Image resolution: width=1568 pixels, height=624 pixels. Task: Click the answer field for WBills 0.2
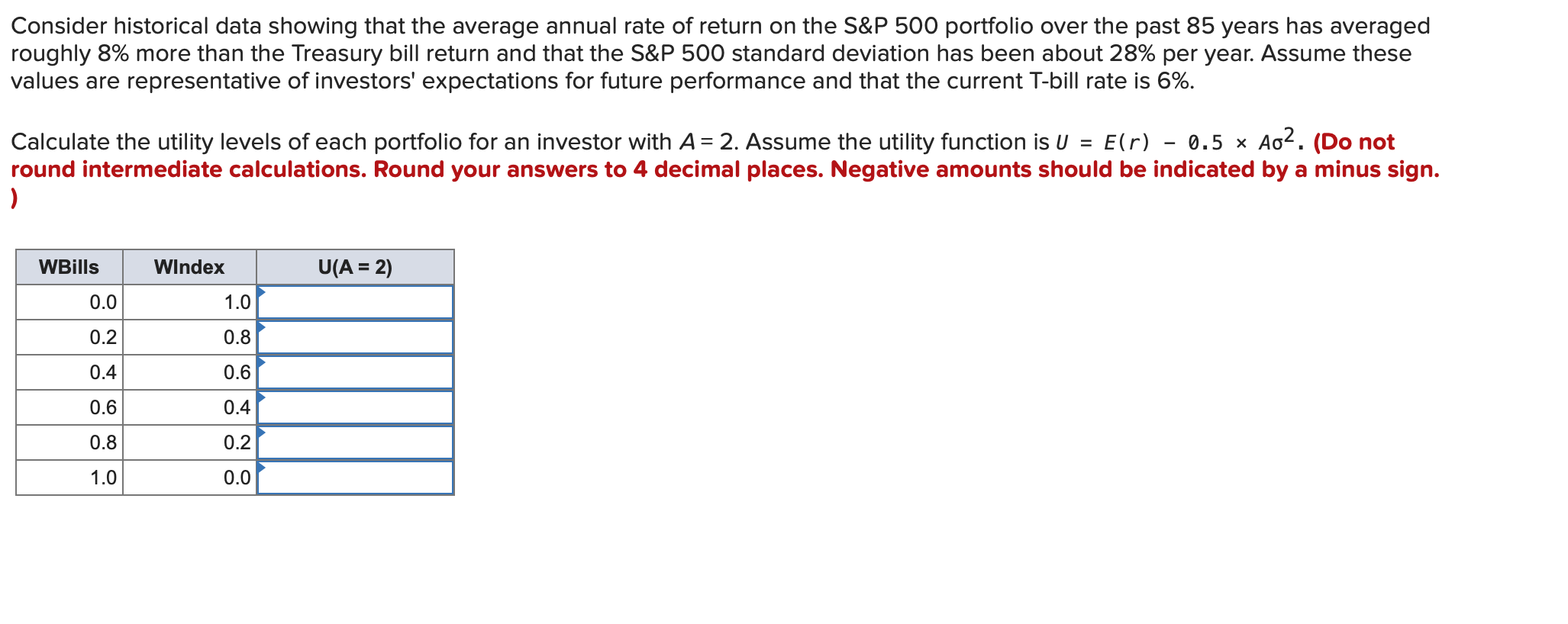point(356,336)
